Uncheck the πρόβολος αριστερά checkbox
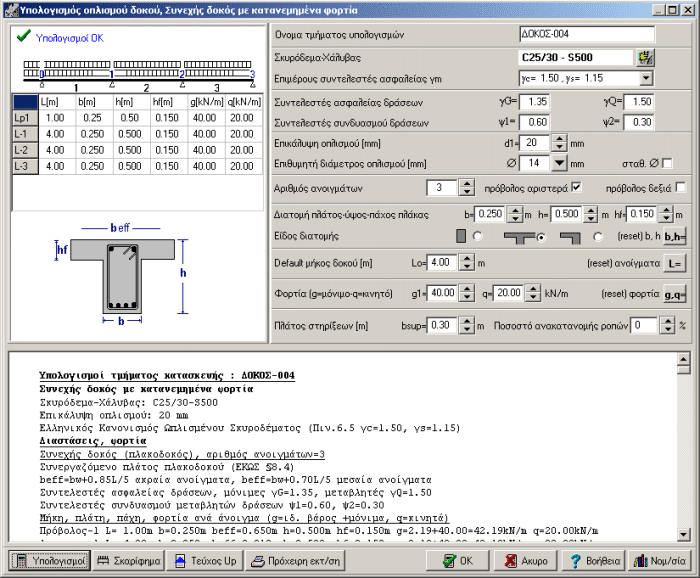Screen dimensions: 700x578 click(575, 187)
